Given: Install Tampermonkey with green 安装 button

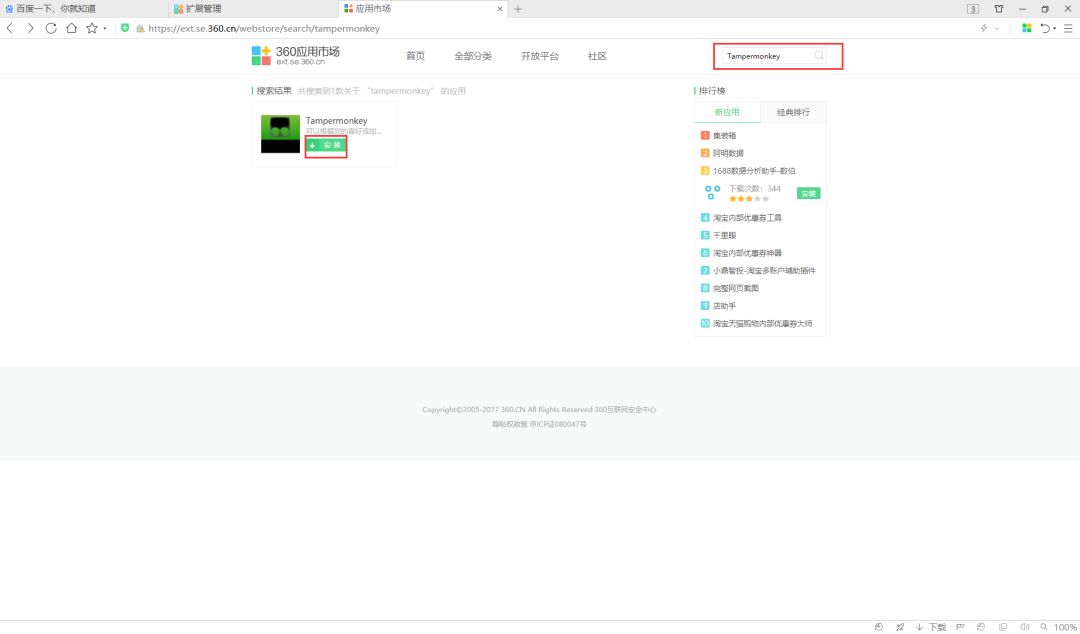Looking at the screenshot, I should coord(326,145).
